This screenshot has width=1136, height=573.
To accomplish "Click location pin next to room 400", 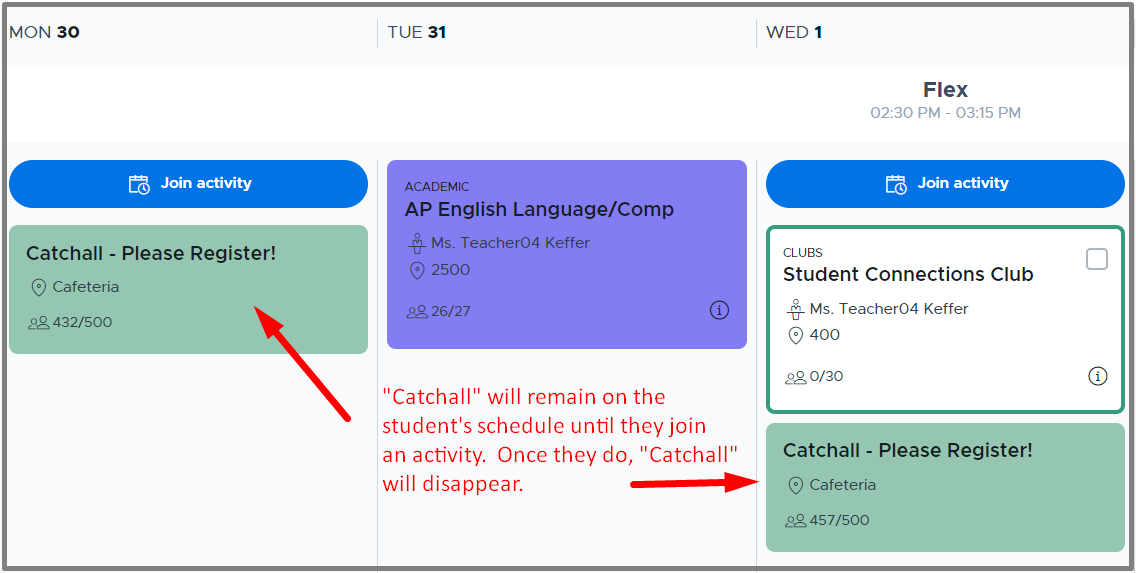I will [795, 335].
